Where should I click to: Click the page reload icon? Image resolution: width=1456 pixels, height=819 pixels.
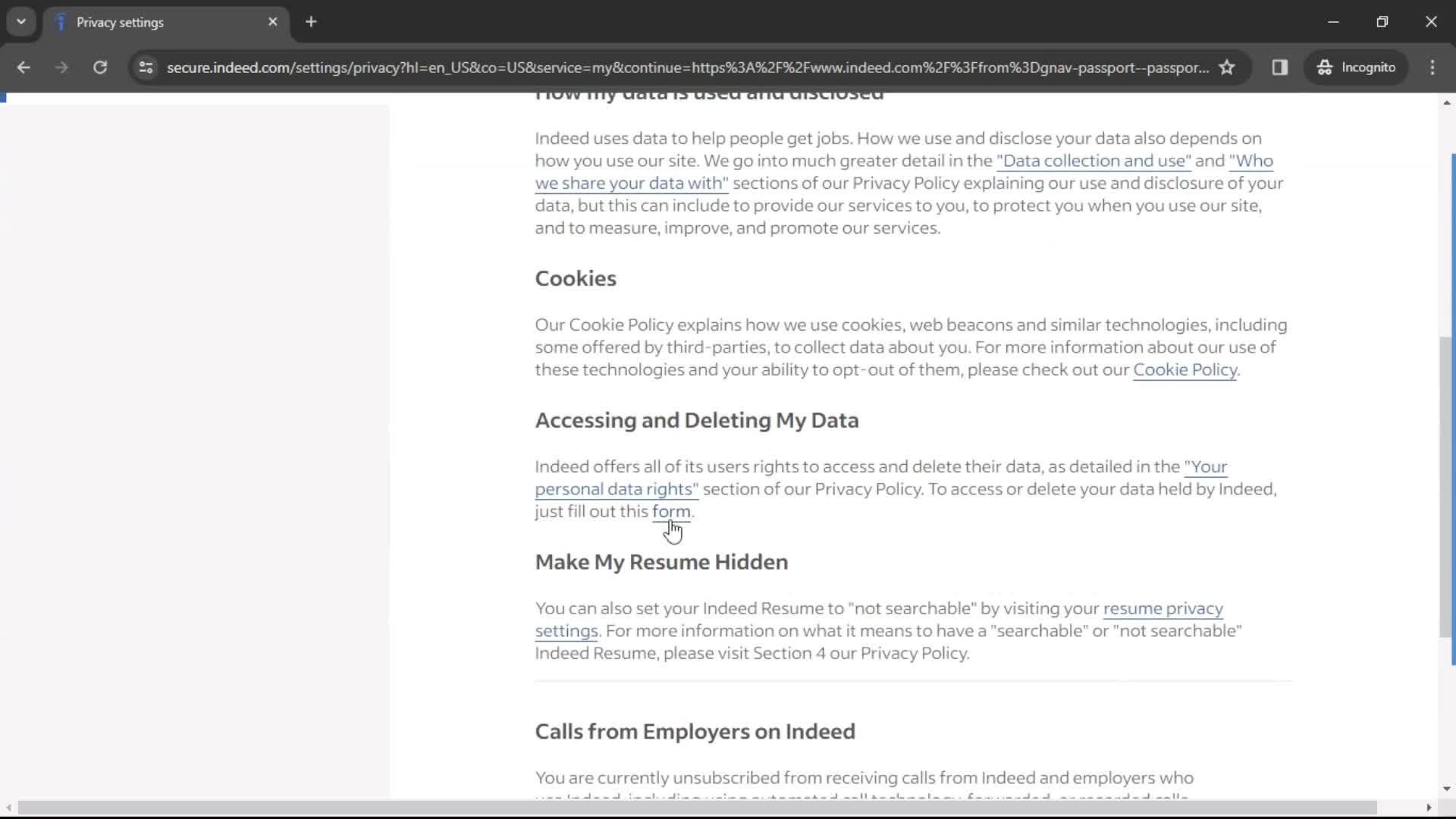click(100, 67)
